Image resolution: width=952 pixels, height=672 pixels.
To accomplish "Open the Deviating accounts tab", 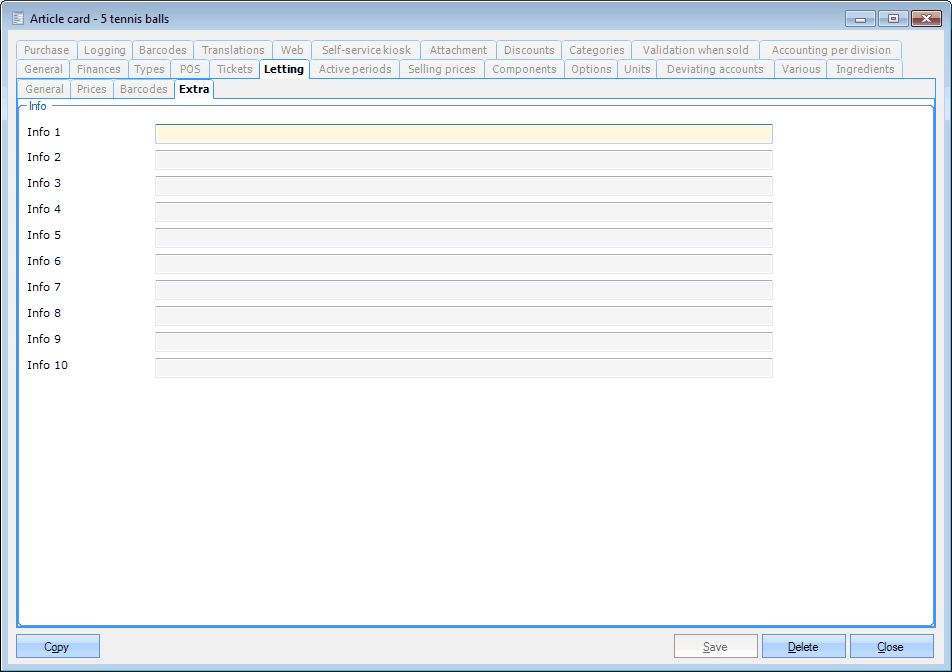I will [x=714, y=69].
